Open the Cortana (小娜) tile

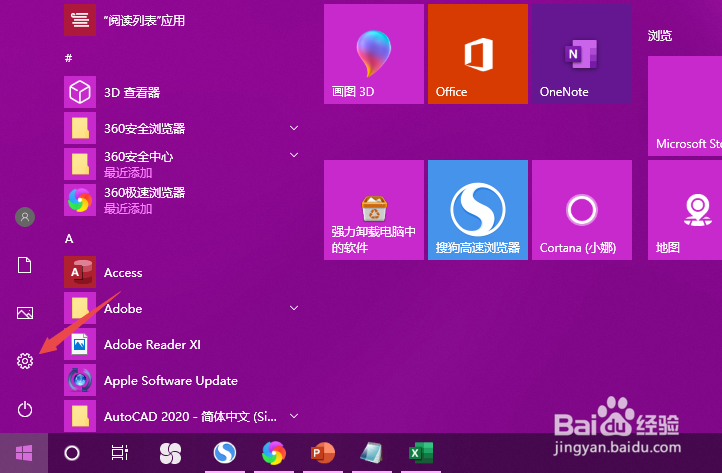tap(582, 210)
